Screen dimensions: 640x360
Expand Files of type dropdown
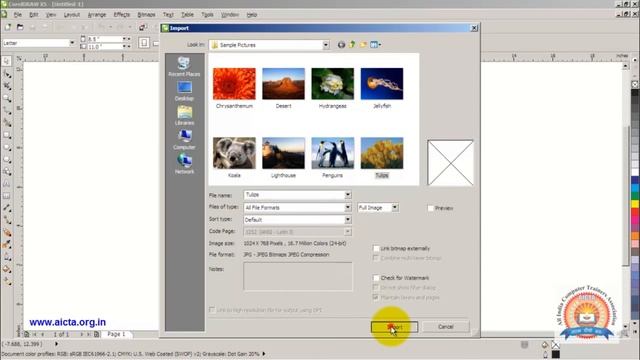pos(348,207)
